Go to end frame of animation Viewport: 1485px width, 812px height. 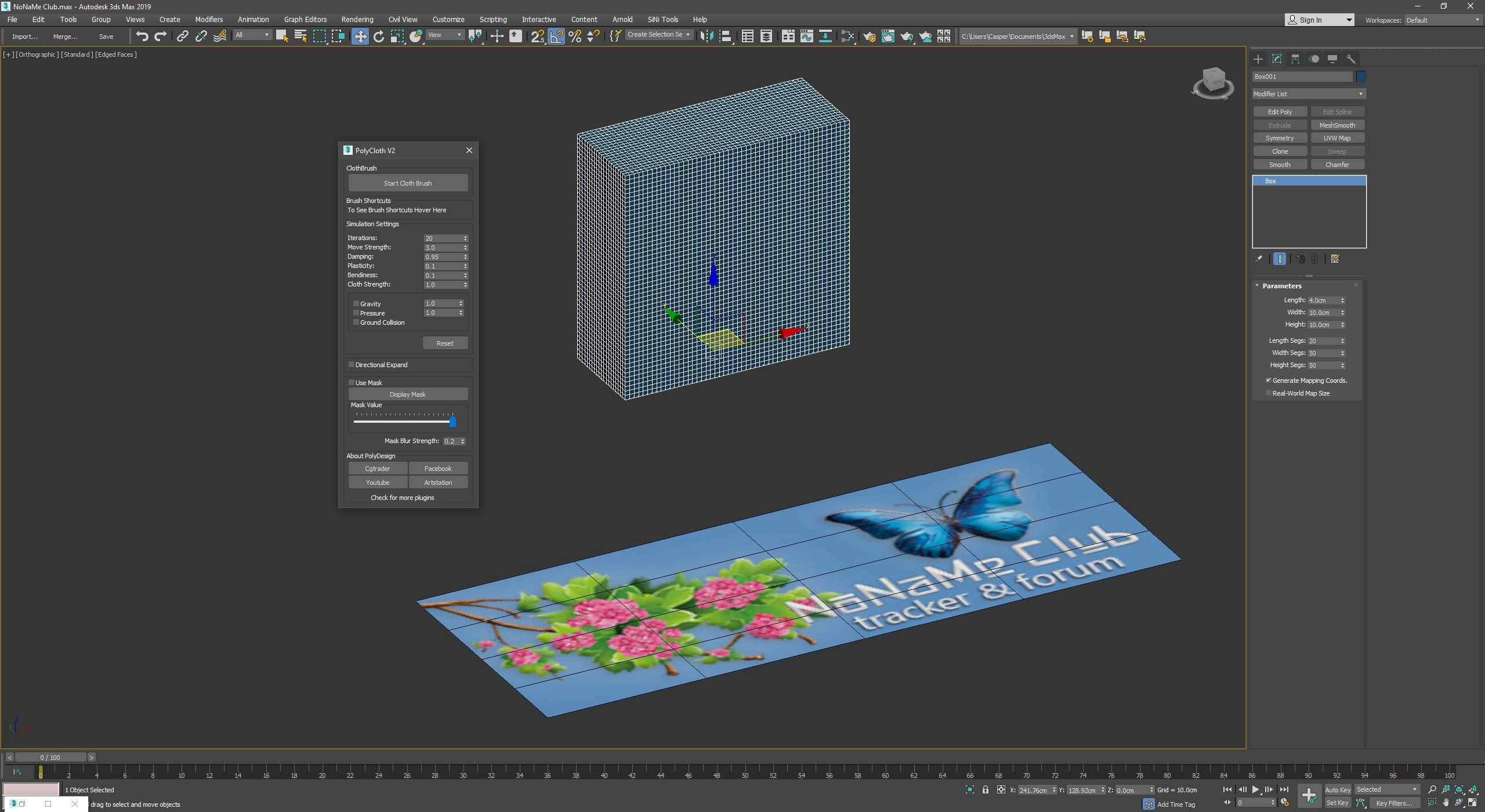pyautogui.click(x=1284, y=789)
